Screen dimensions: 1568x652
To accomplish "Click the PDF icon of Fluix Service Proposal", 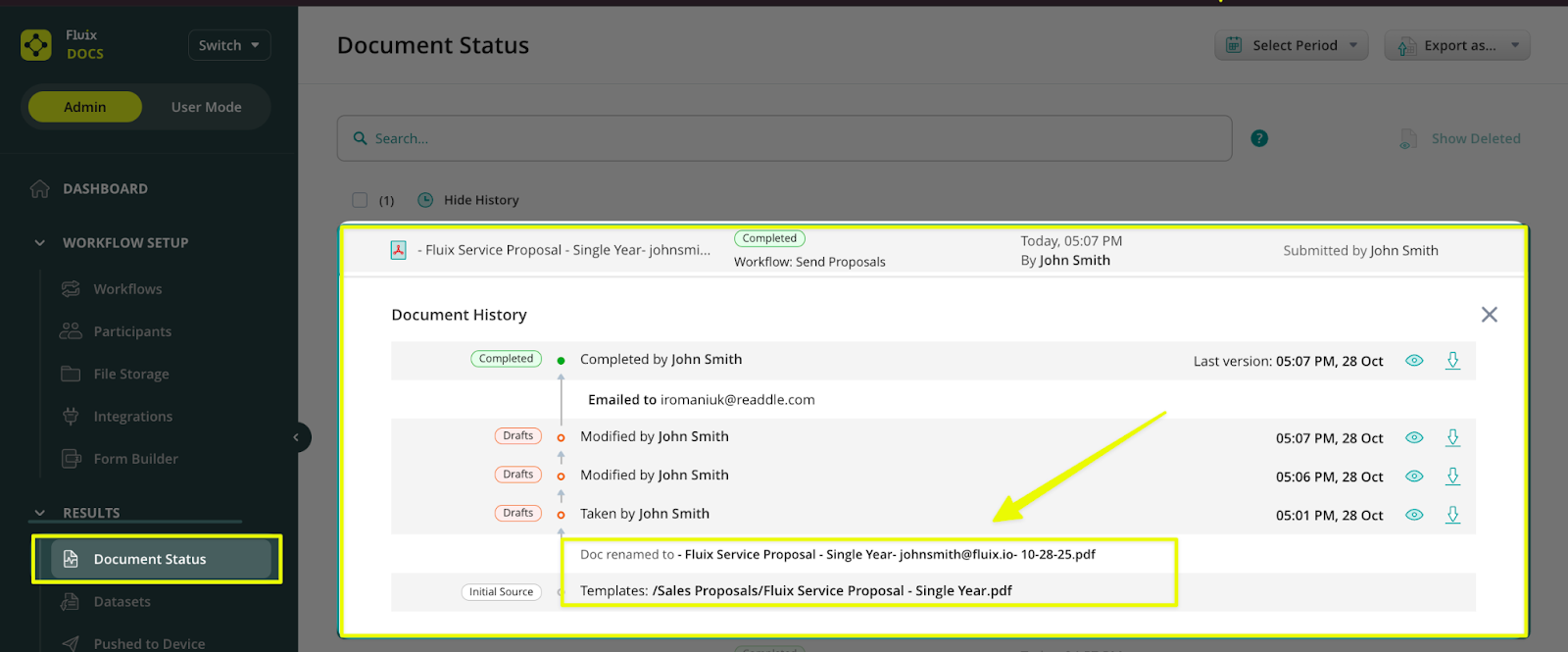I will pyautogui.click(x=398, y=250).
